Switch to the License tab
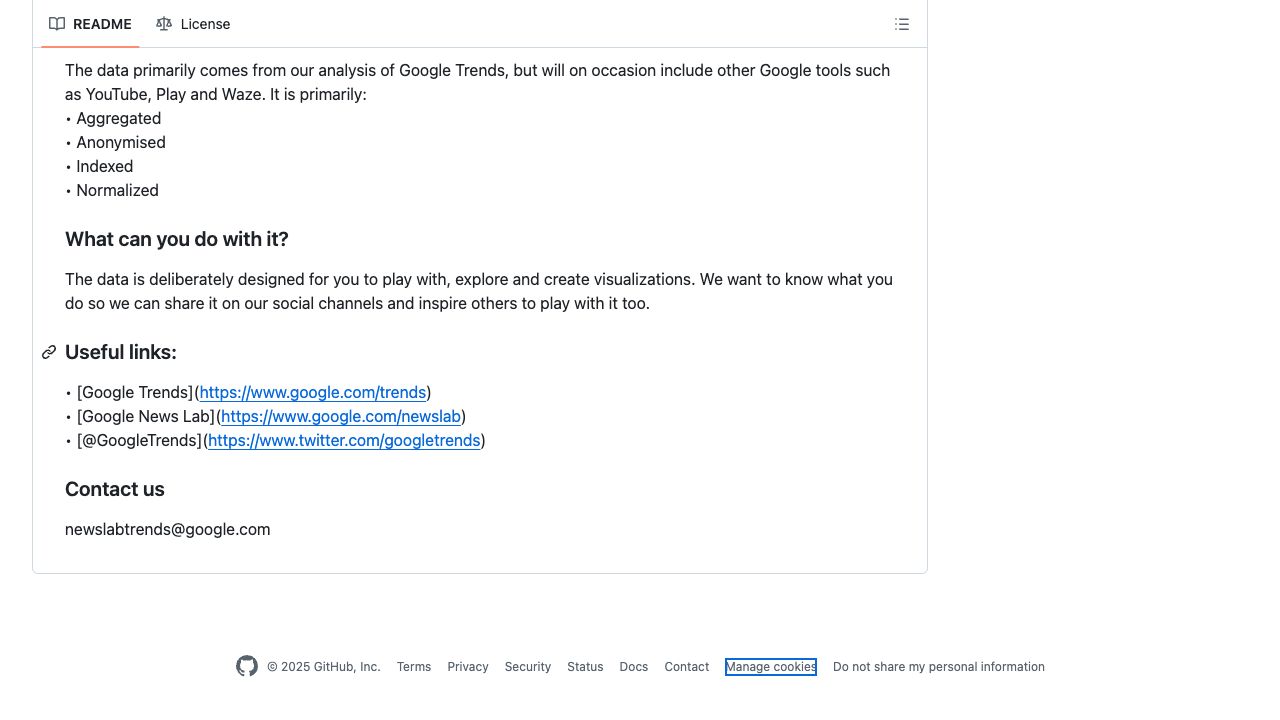Image resolution: width=1280 pixels, height=720 pixels. point(193,24)
